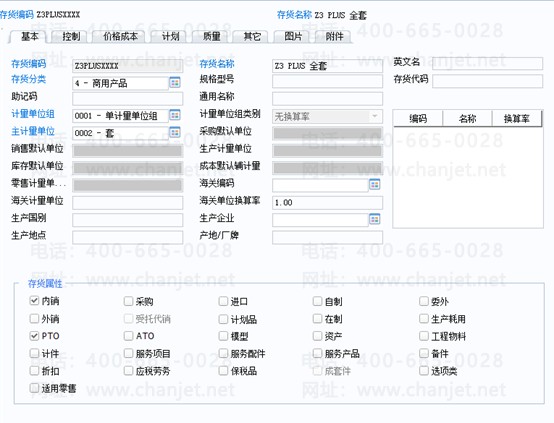Image resolution: width=554 pixels, height=423 pixels.
Task: Enable the 采购 checkbox
Action: 128,301
